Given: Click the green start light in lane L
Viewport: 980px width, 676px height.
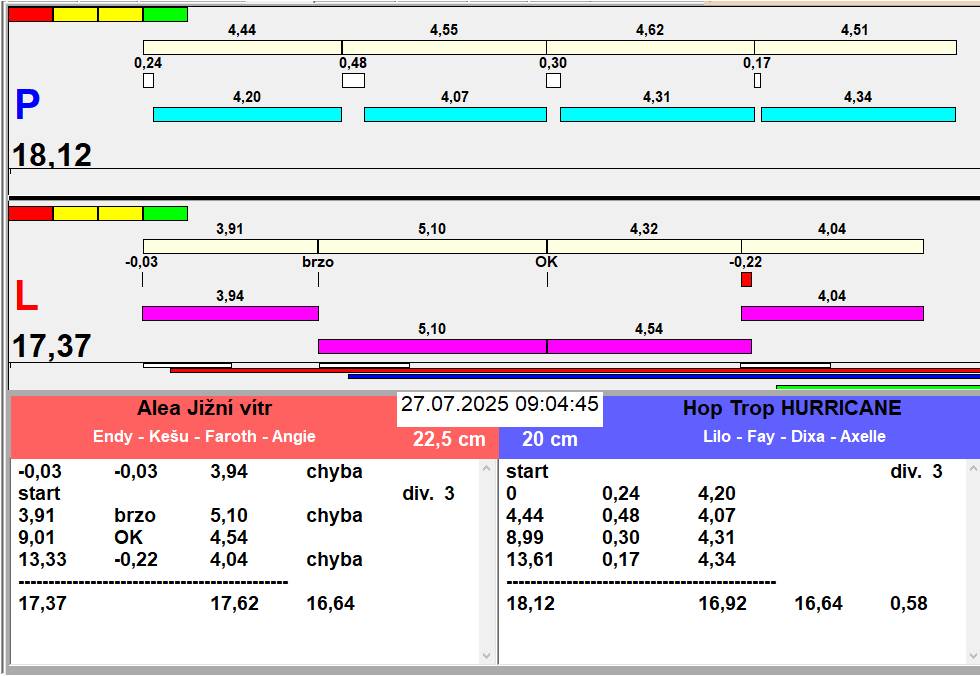Looking at the screenshot, I should (166, 214).
